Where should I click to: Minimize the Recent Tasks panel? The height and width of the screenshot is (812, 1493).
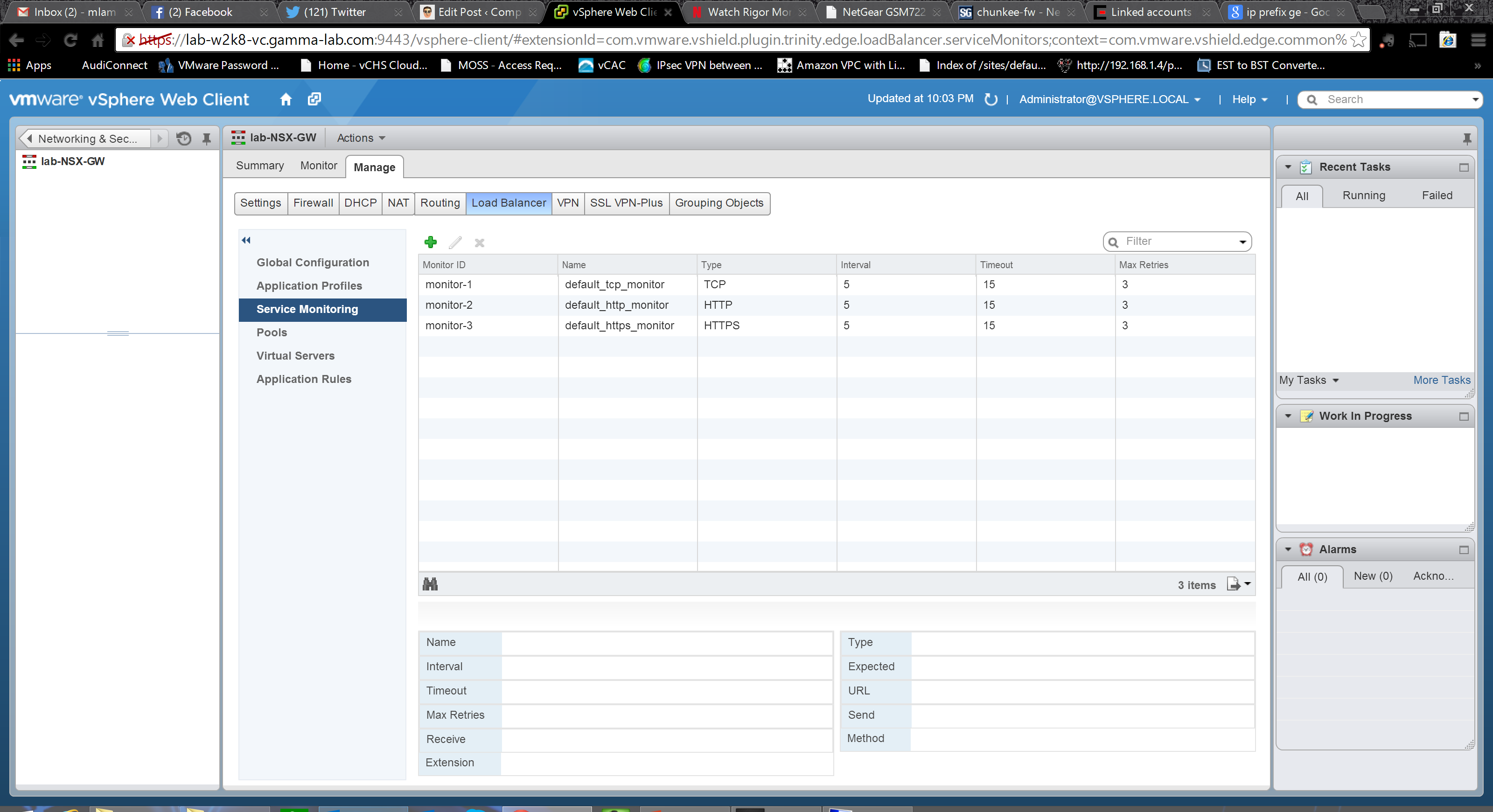(x=1464, y=167)
